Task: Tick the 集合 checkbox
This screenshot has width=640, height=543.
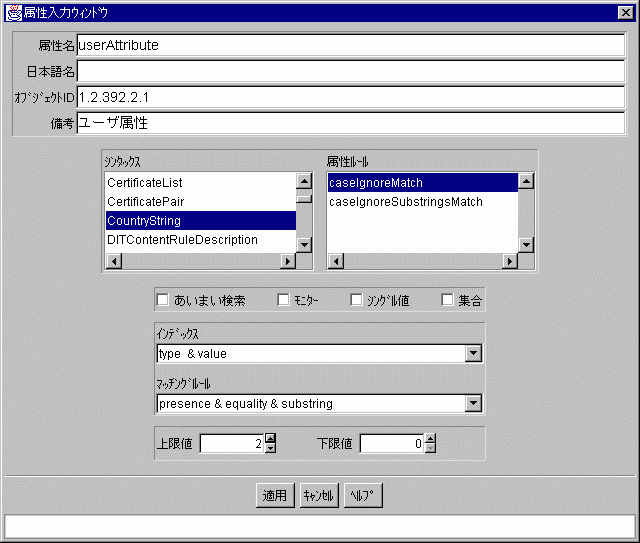Action: click(447, 300)
